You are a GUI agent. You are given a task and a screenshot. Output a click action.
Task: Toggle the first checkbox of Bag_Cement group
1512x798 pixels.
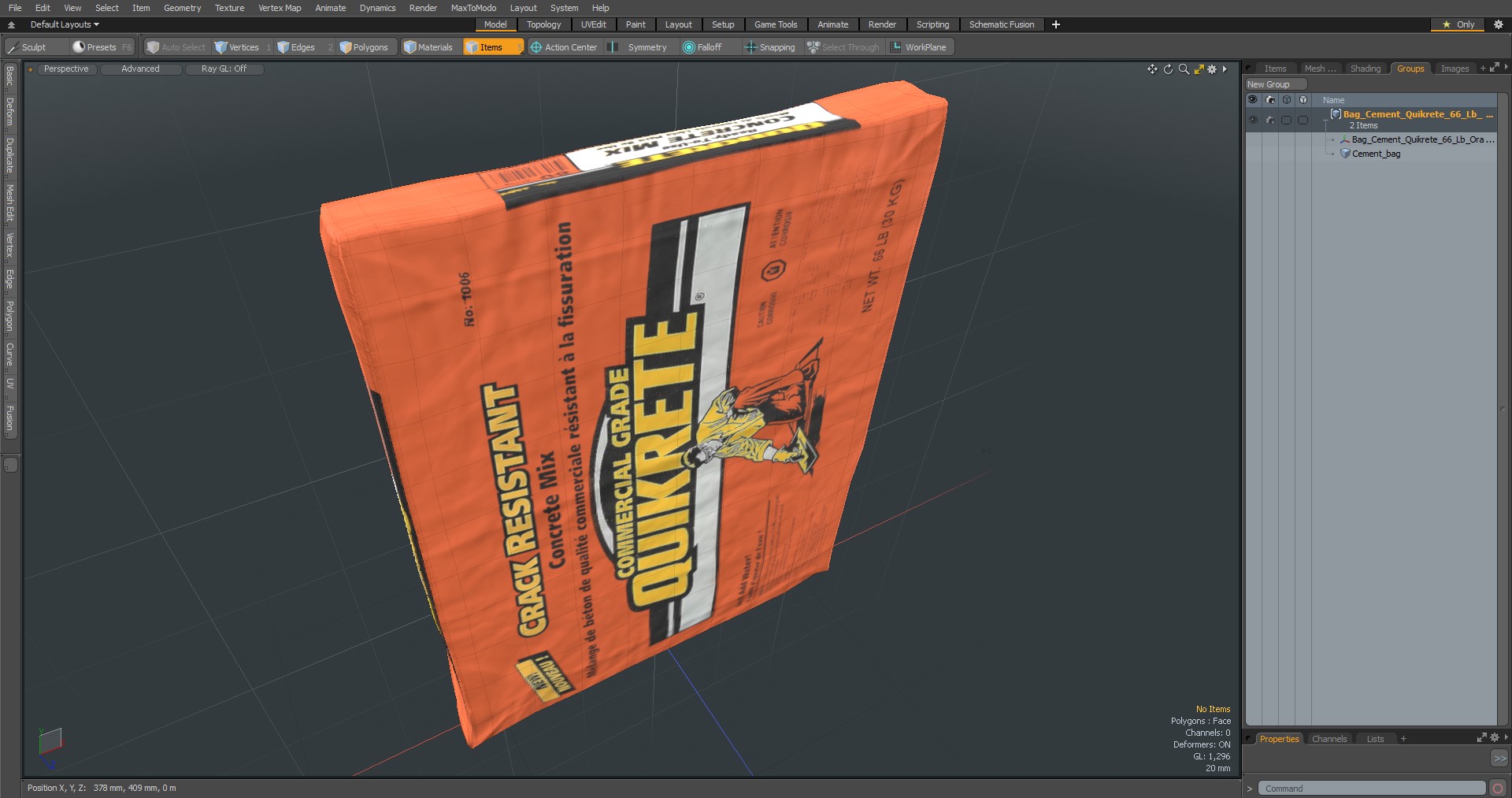1286,120
